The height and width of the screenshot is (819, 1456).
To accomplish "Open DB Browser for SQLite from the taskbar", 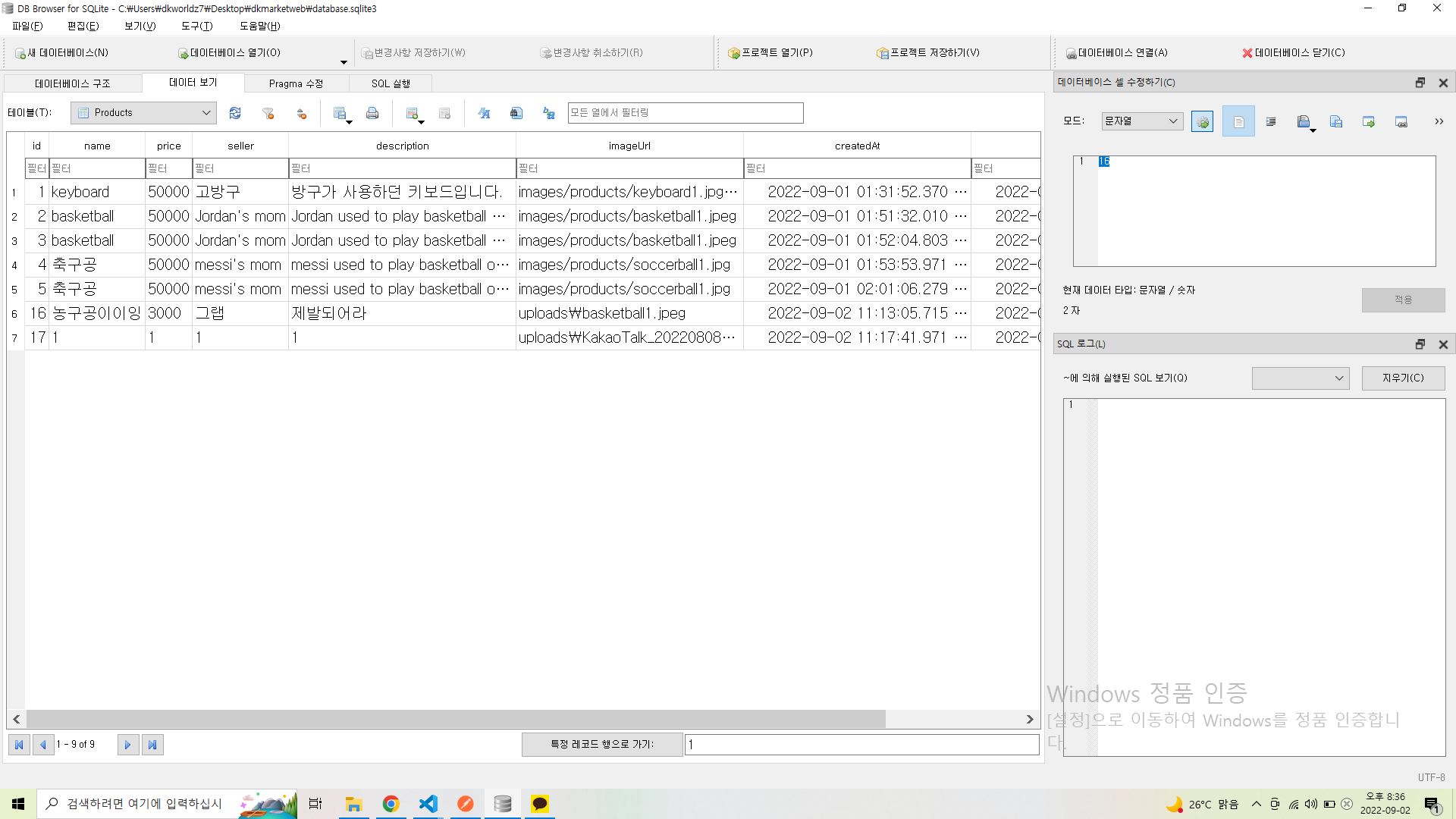I will click(x=503, y=804).
